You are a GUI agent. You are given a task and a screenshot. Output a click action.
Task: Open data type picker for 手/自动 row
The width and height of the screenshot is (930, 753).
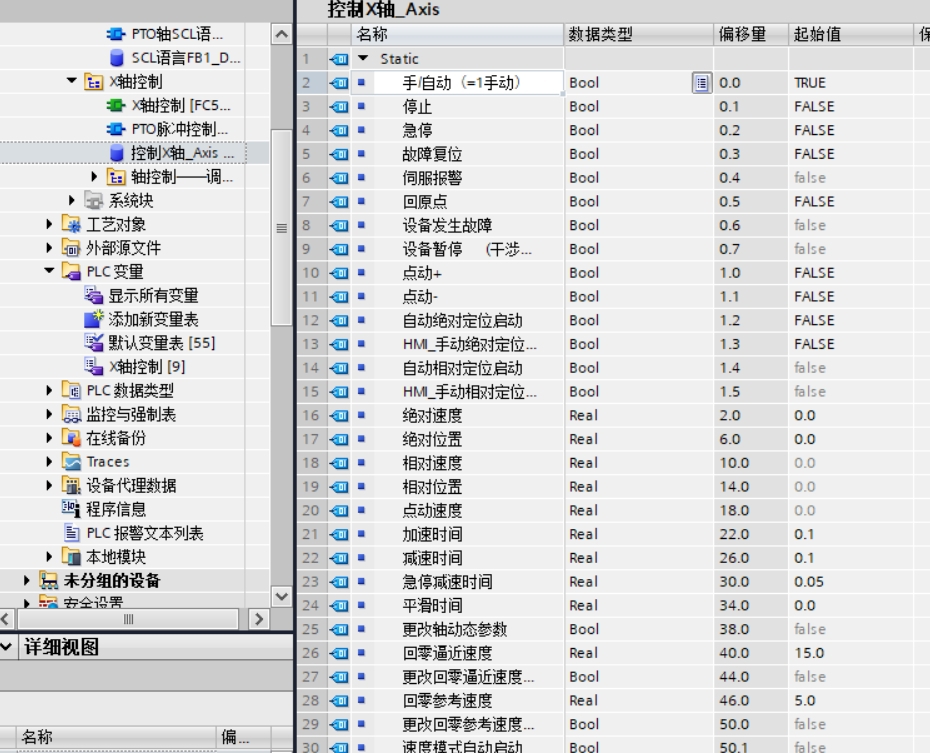click(702, 83)
